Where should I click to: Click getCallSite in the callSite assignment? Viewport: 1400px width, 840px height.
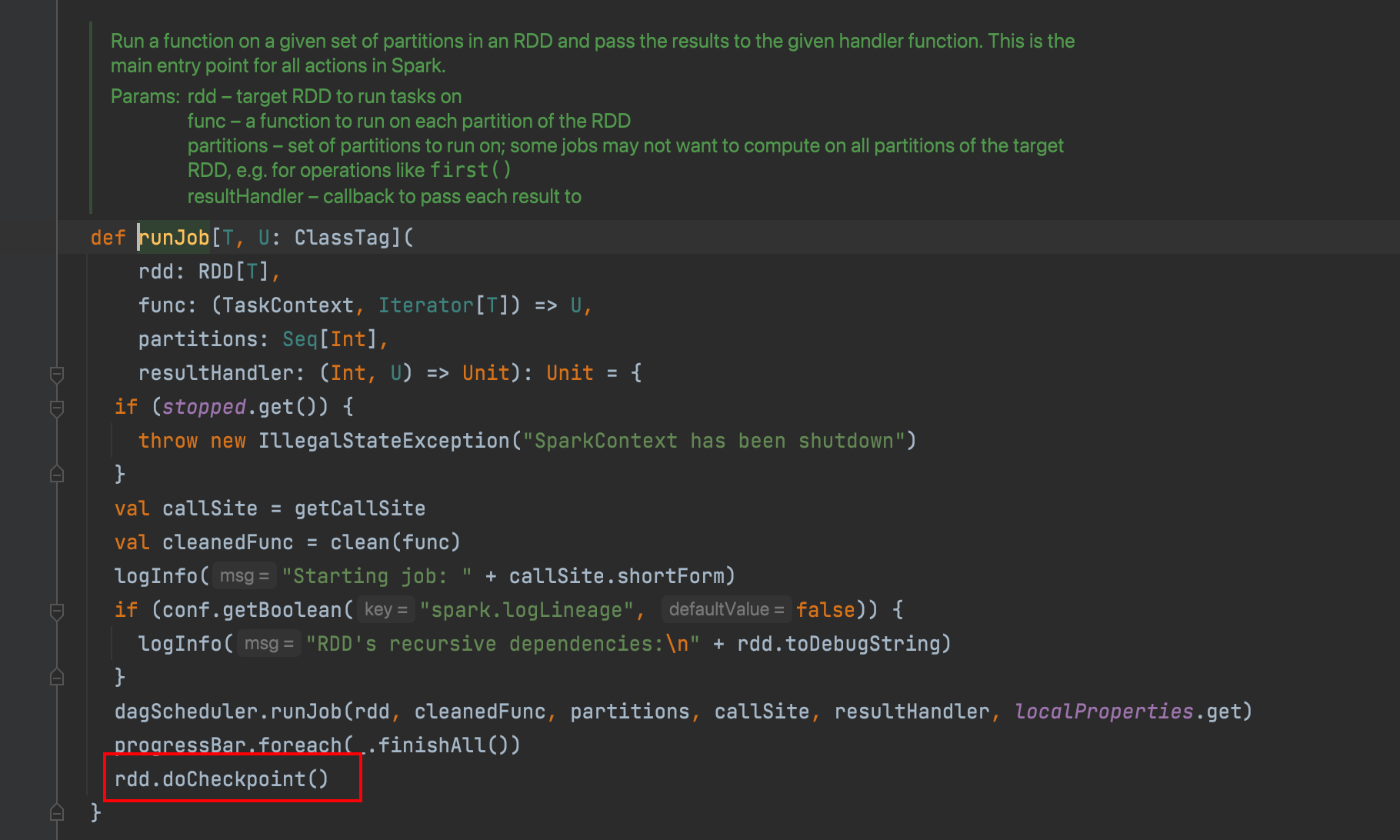(359, 508)
